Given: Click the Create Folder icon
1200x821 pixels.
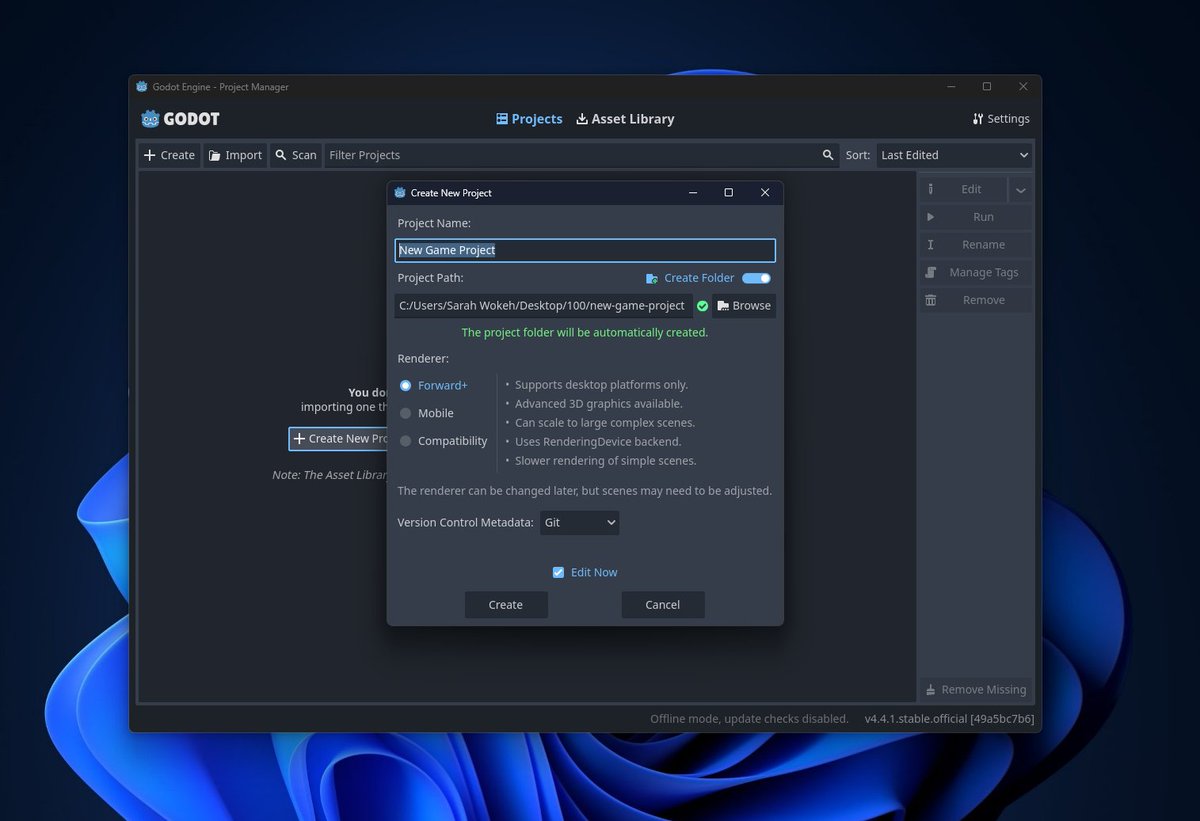Looking at the screenshot, I should 652,278.
